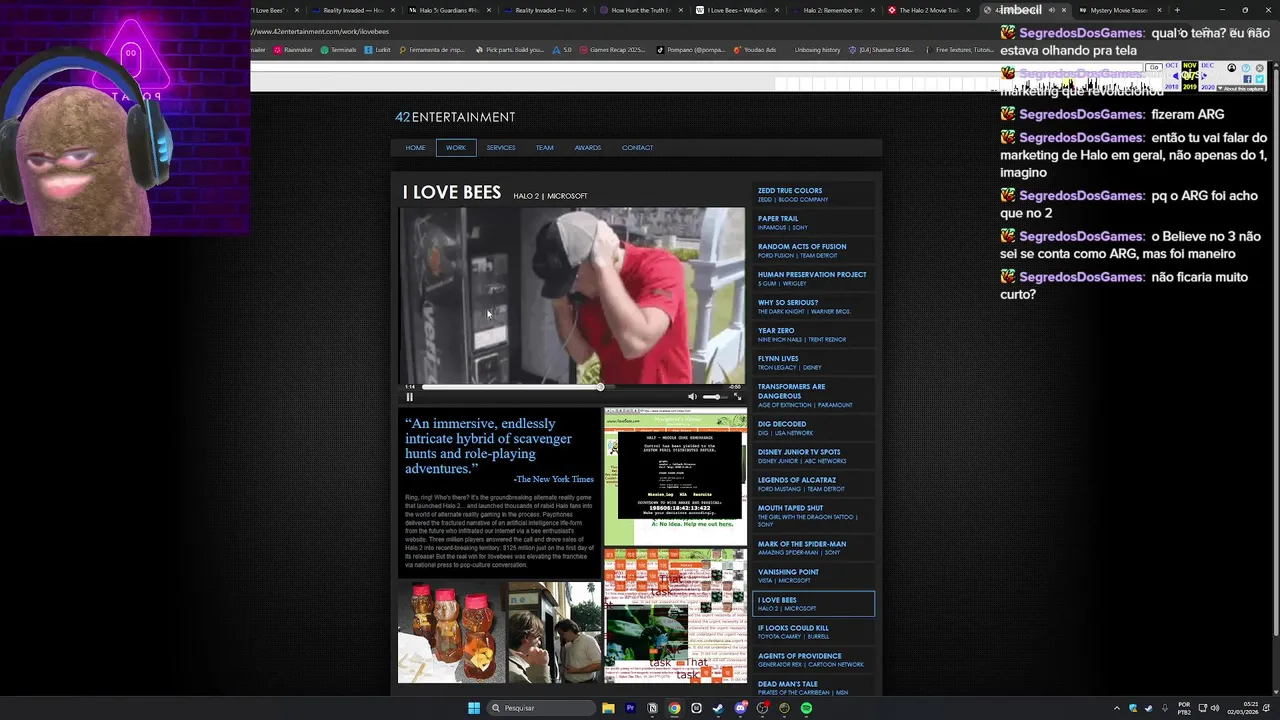Click the browser address bar URL

pyautogui.click(x=321, y=32)
